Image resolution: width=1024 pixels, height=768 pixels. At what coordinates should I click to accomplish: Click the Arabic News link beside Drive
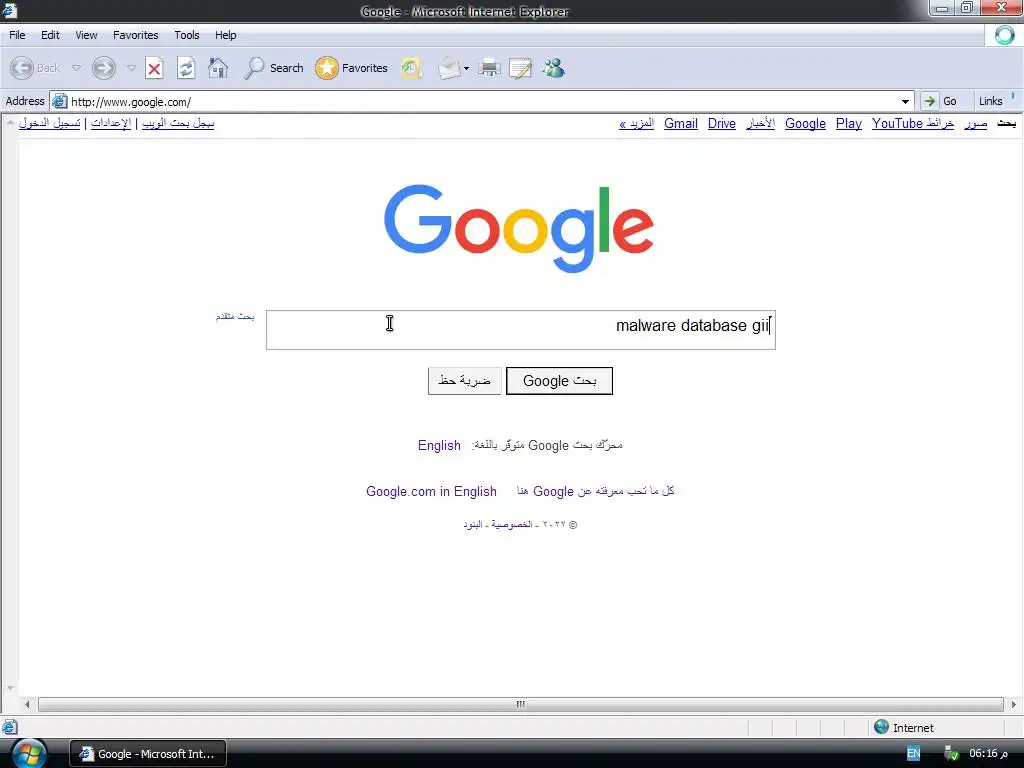761,123
